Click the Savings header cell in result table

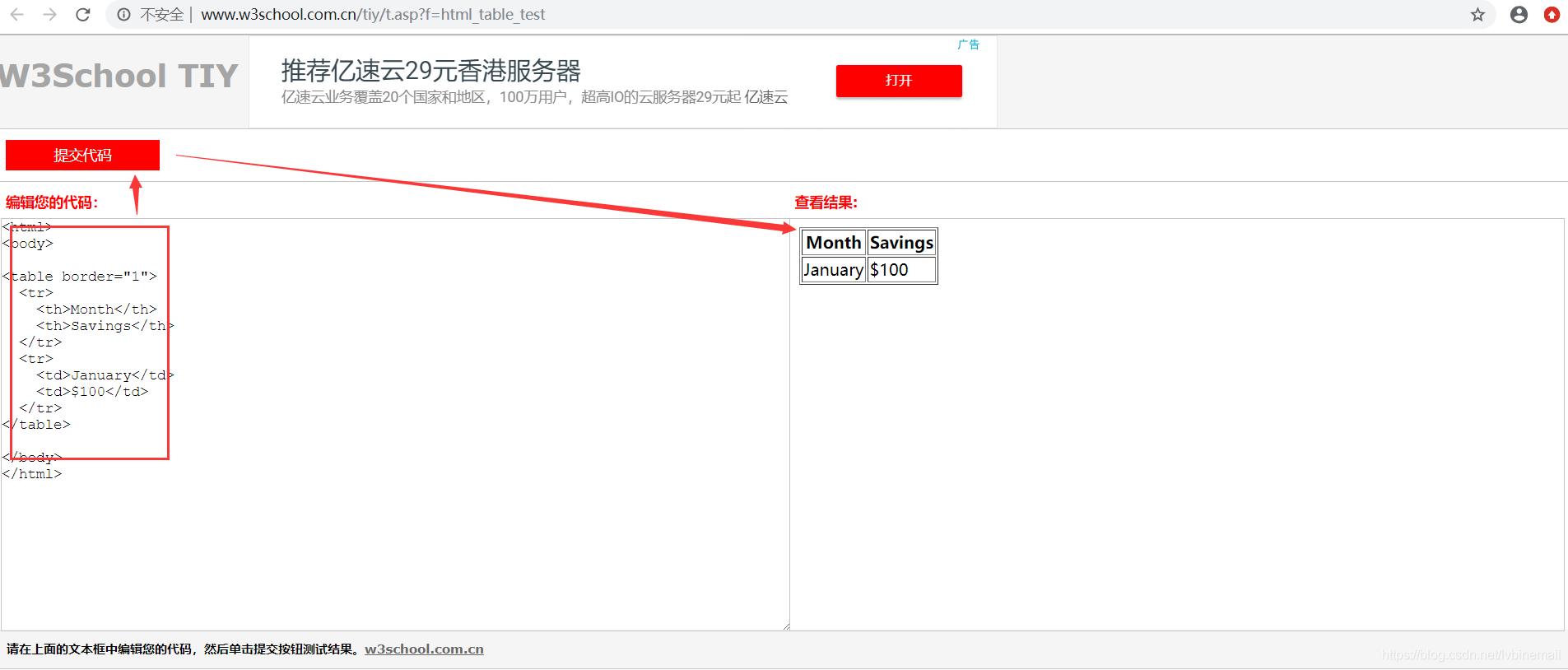pos(901,243)
